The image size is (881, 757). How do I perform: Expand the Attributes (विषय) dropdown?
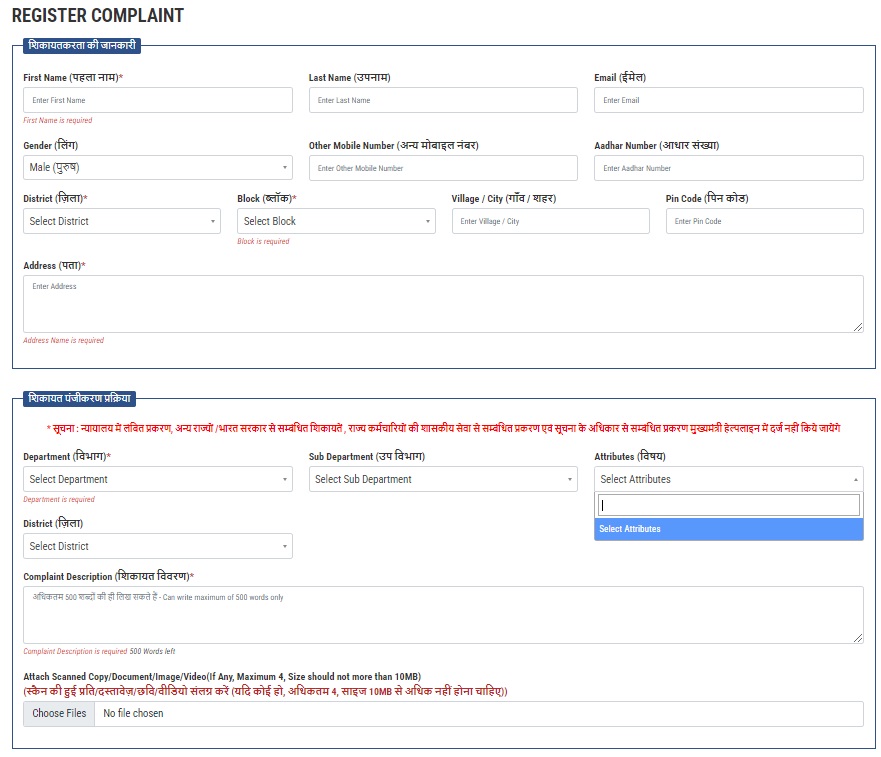point(727,479)
